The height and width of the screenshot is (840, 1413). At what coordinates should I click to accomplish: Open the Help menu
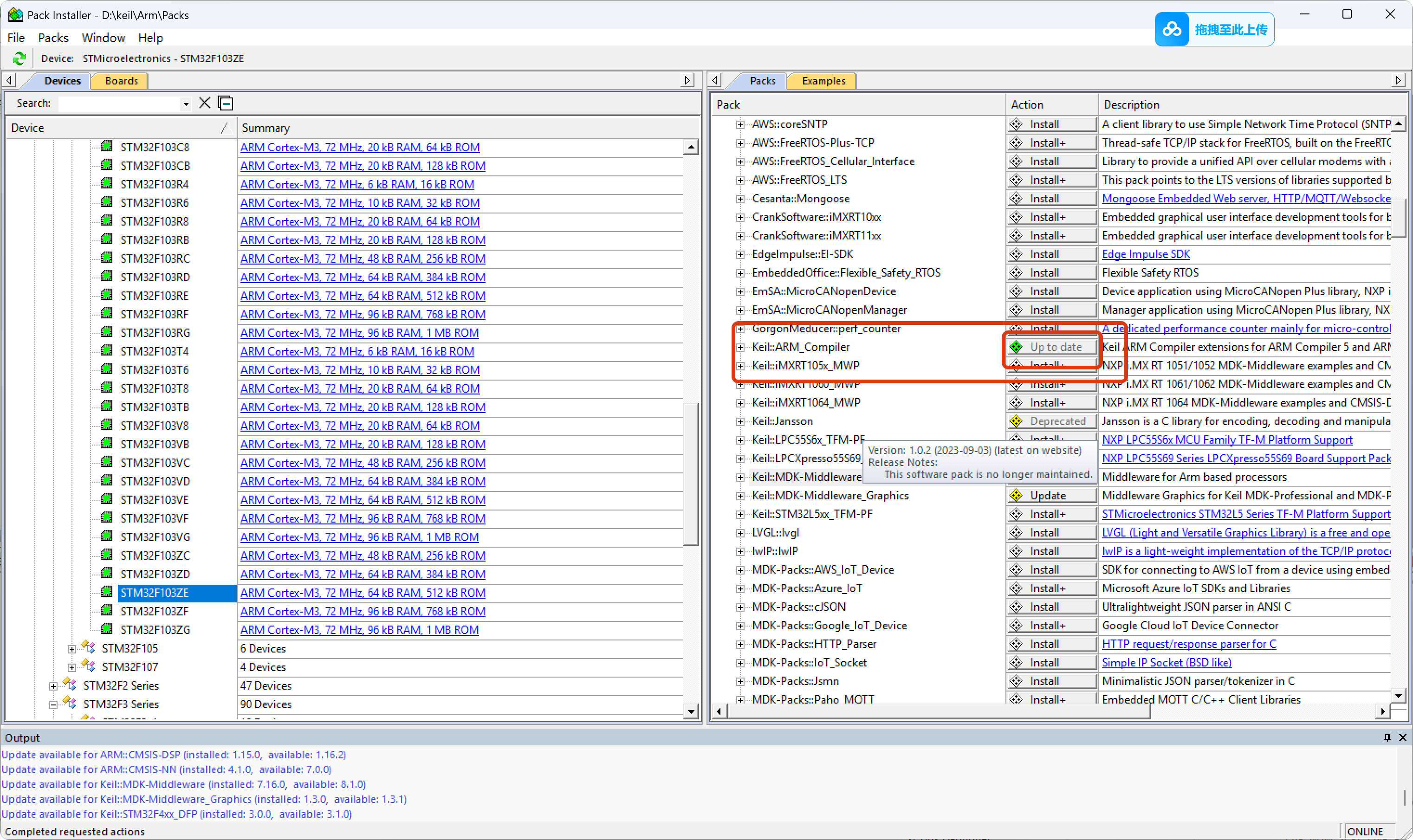[x=150, y=37]
